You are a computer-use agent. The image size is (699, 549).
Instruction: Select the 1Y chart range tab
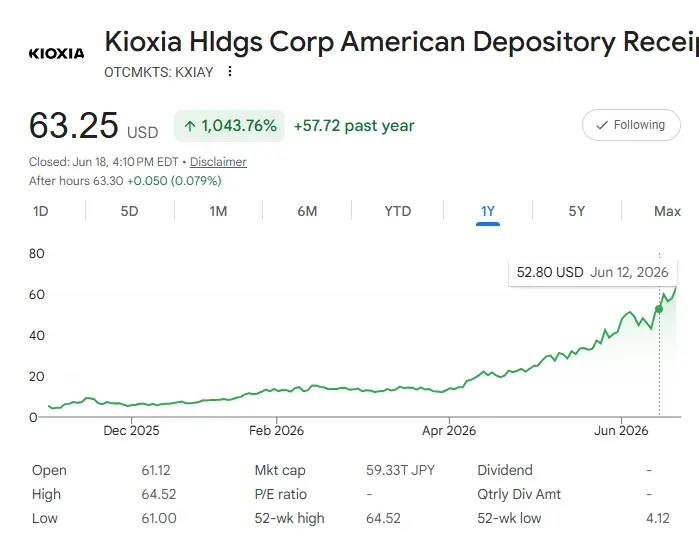coord(488,211)
